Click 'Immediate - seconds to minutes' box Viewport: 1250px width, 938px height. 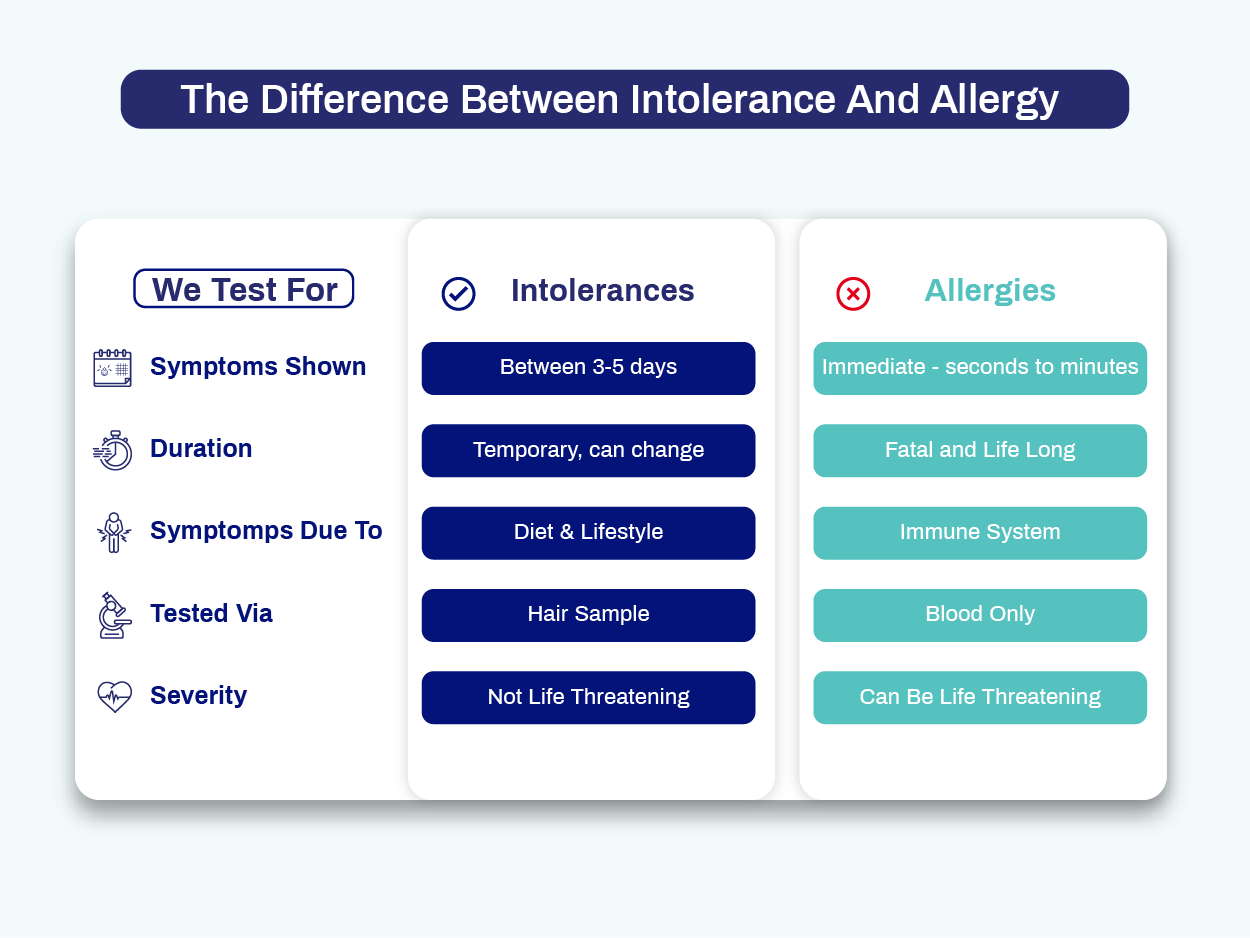[x=980, y=368]
